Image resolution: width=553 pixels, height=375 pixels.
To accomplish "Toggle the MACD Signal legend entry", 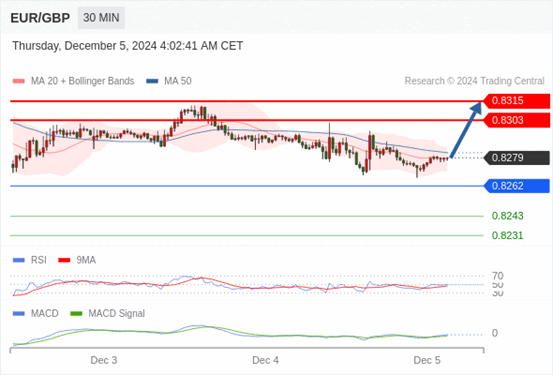I will coord(116,313).
